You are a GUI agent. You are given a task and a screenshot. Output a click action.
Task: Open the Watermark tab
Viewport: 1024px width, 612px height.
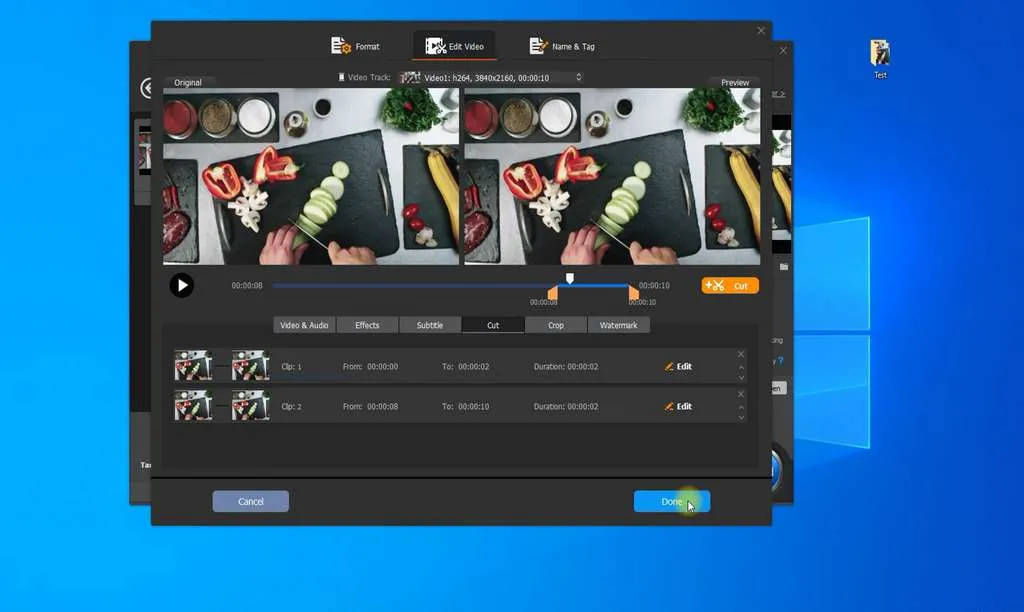(x=619, y=324)
